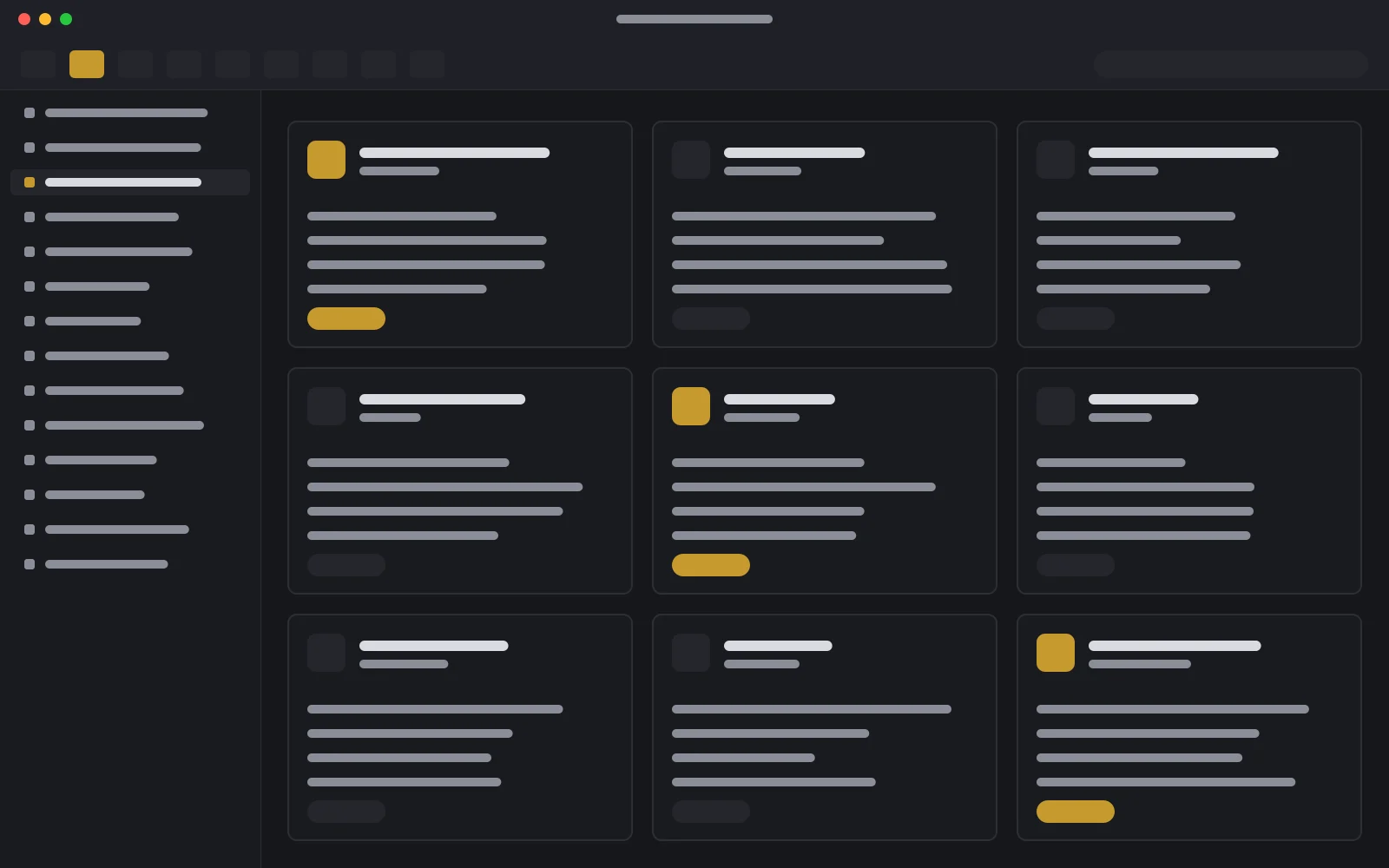Click the gray pill button in the middle-left card
This screenshot has width=1389, height=868.
346,565
